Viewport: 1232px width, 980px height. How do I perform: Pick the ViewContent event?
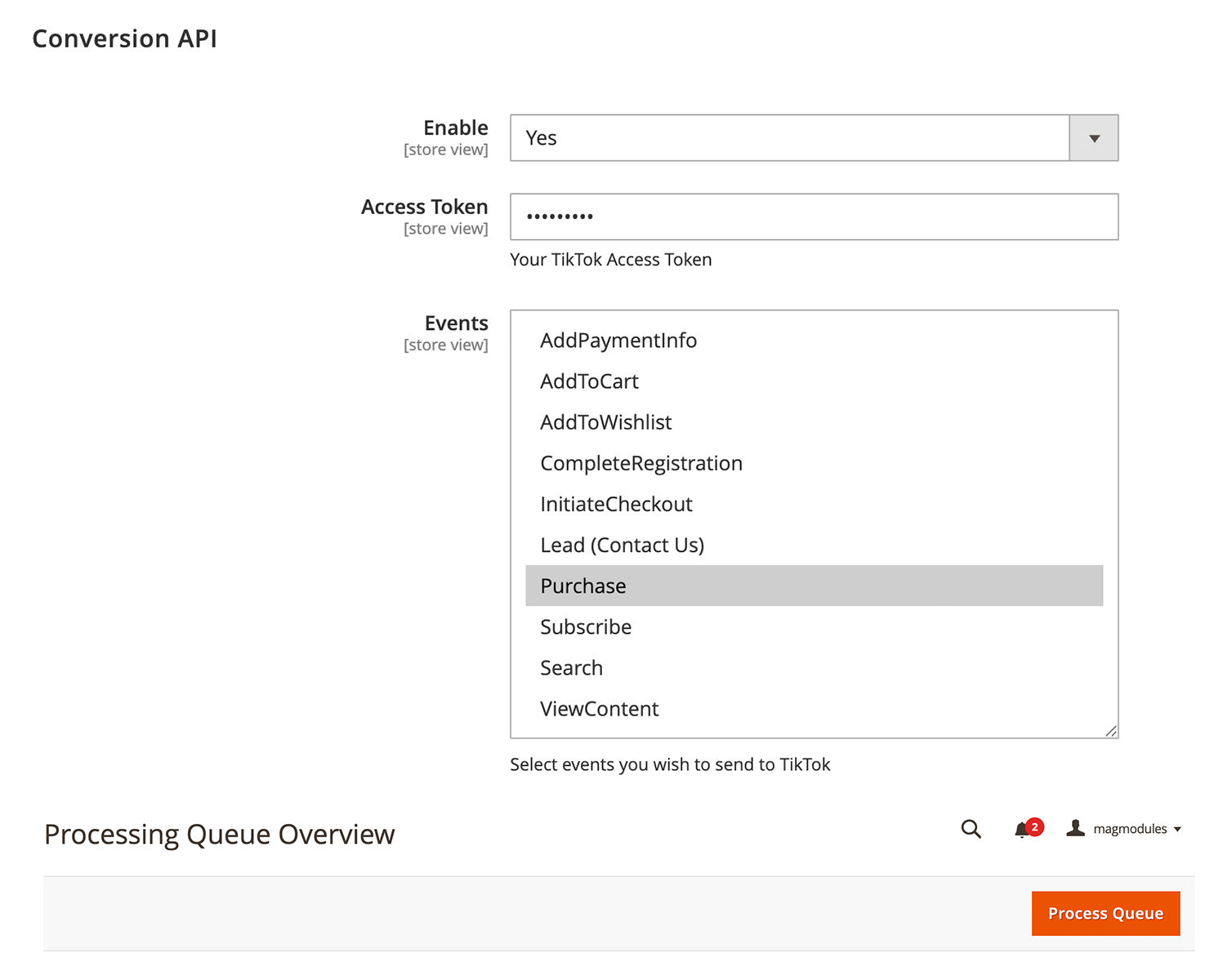pyautogui.click(x=599, y=708)
